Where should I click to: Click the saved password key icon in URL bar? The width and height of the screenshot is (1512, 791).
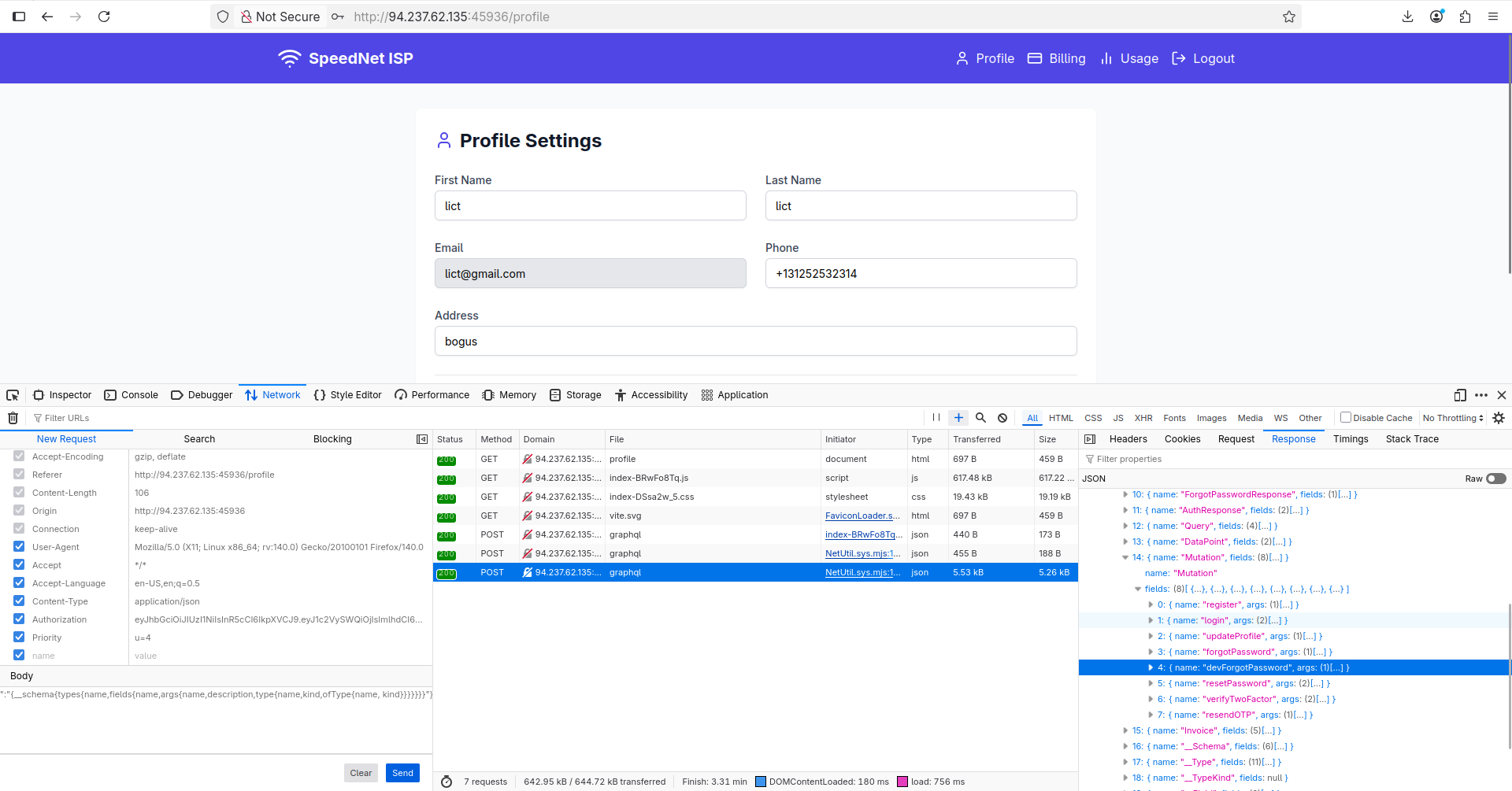point(338,17)
